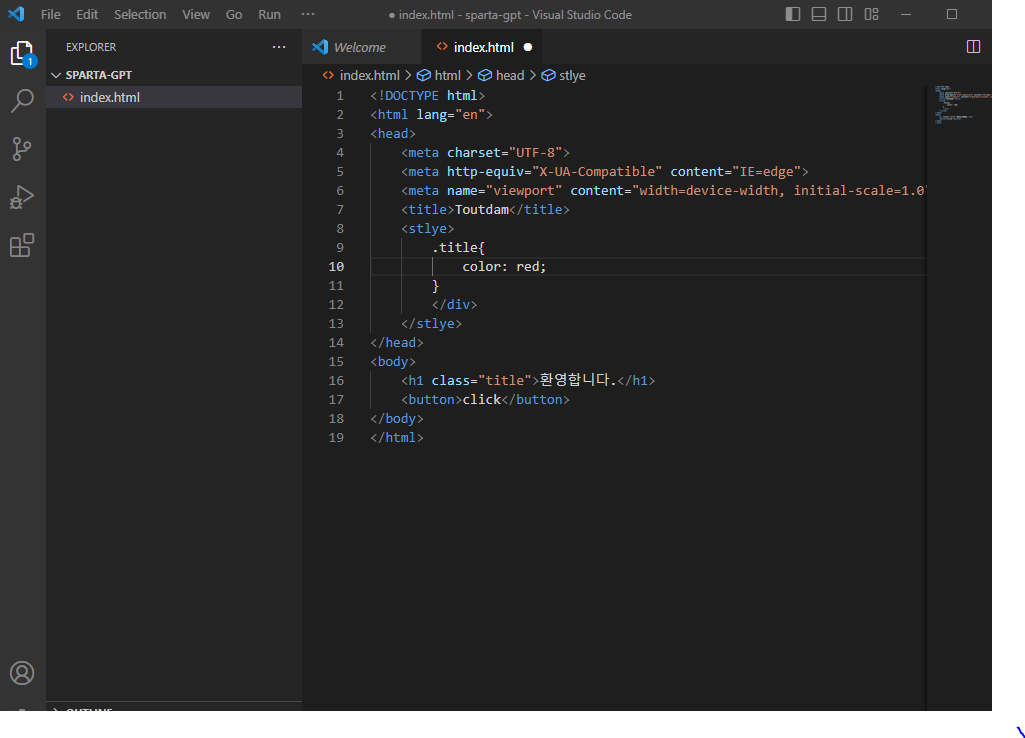Open the Extensions view icon
This screenshot has height=738, width=1025.
click(x=22, y=245)
